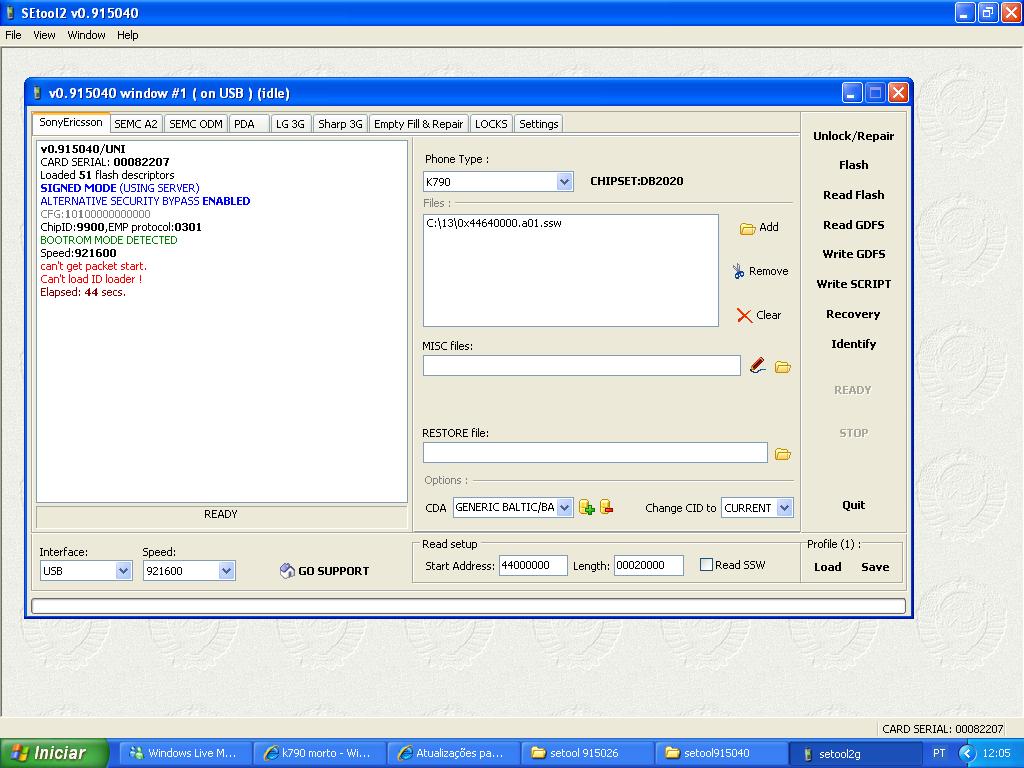Viewport: 1024px width, 768px height.
Task: Expand the Phone Type K790 dropdown
Action: coord(564,182)
